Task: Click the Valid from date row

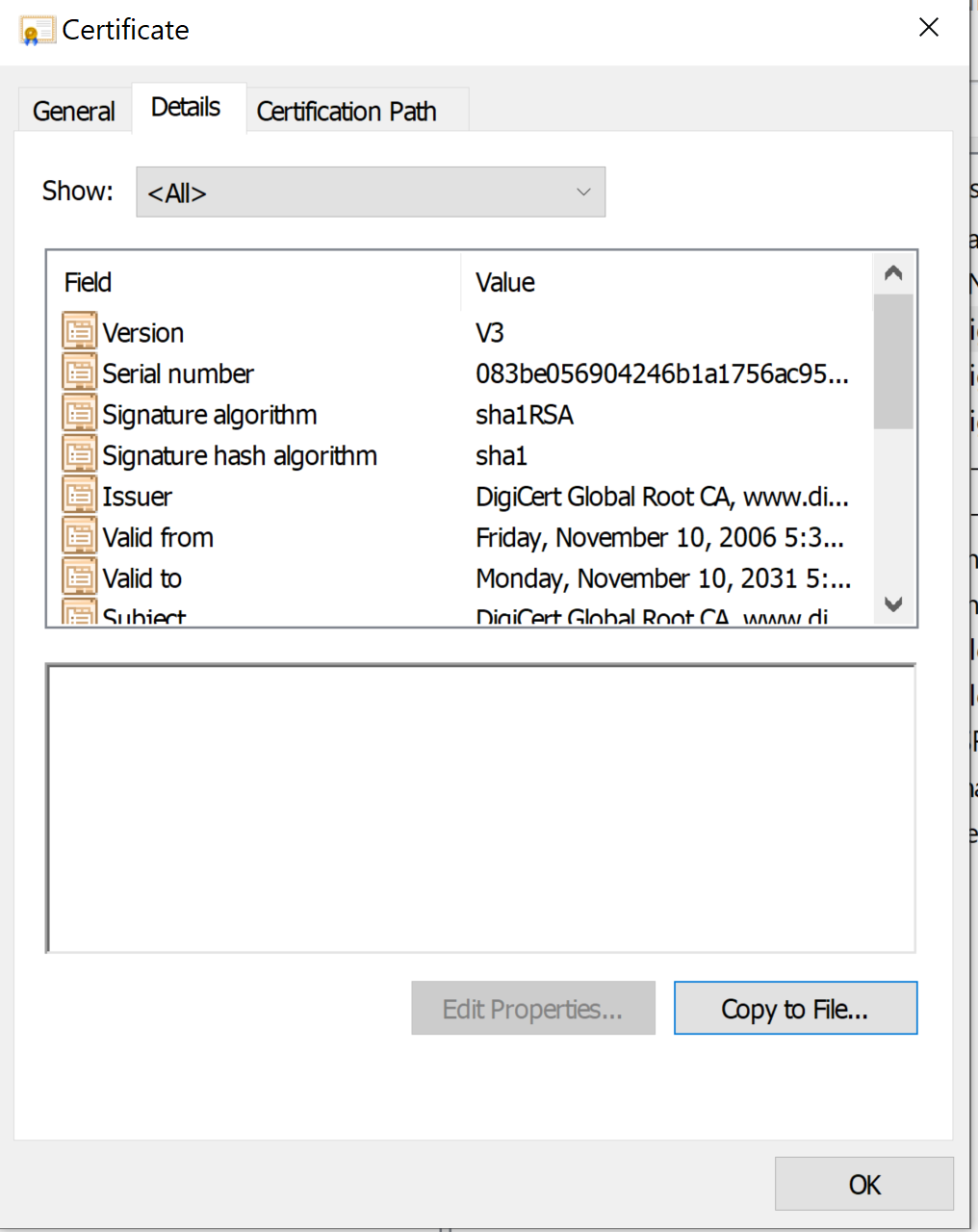Action: point(661,536)
